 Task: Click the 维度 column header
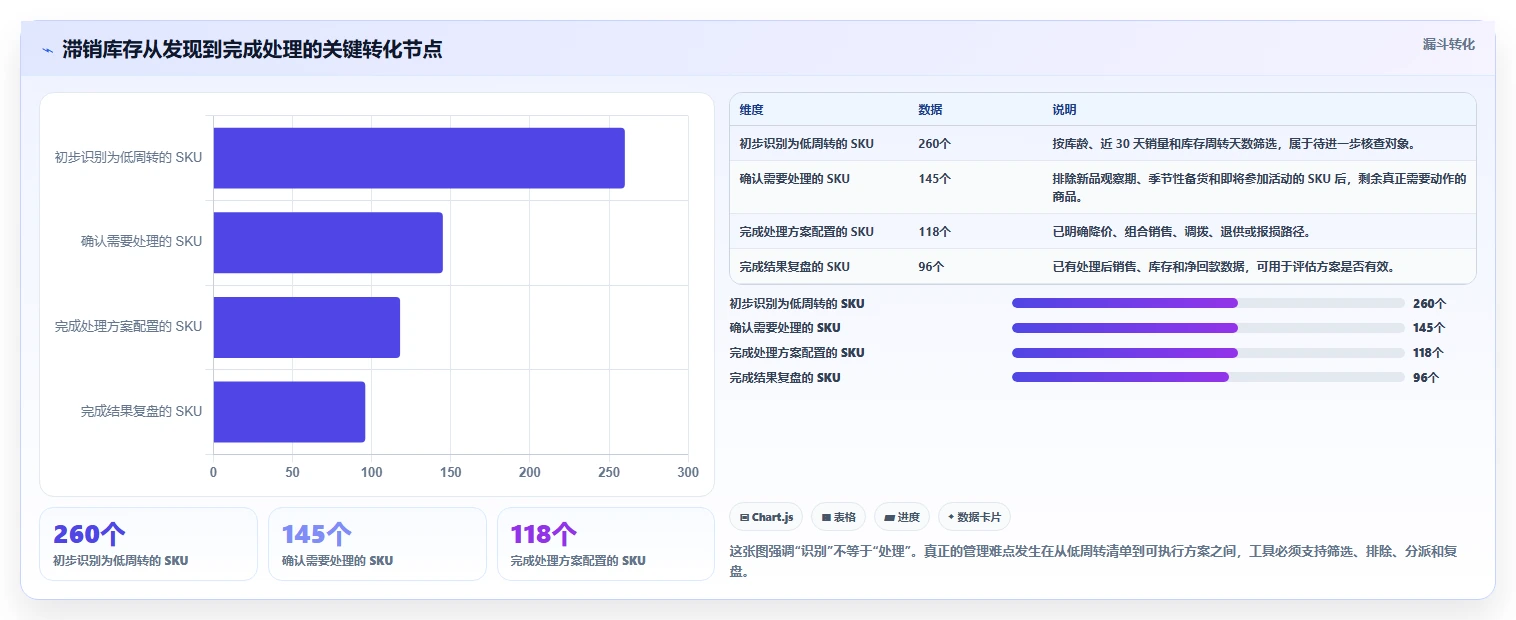[751, 110]
